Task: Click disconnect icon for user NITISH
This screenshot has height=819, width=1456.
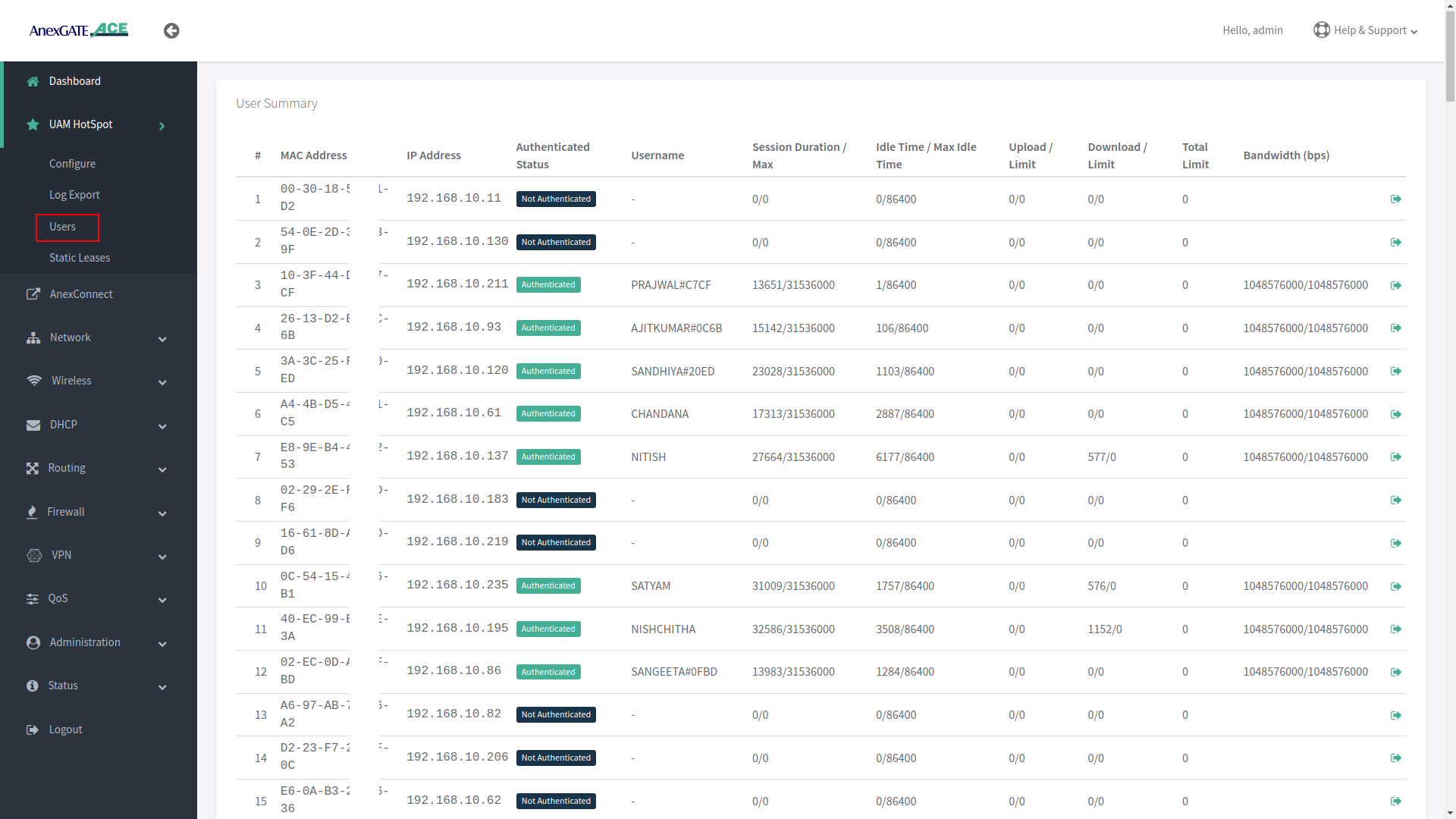Action: point(1395,457)
